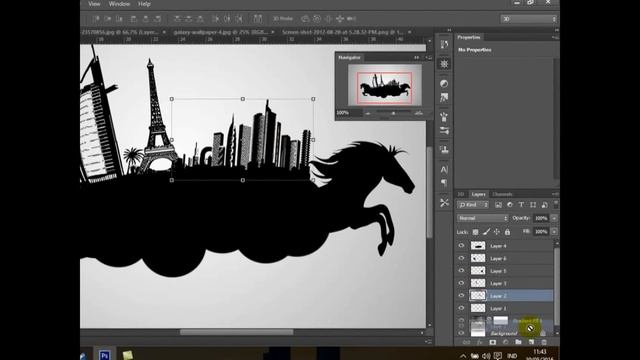Click Create new group folder icon
Image resolution: width=640 pixels, height=360 pixels.
point(518,342)
